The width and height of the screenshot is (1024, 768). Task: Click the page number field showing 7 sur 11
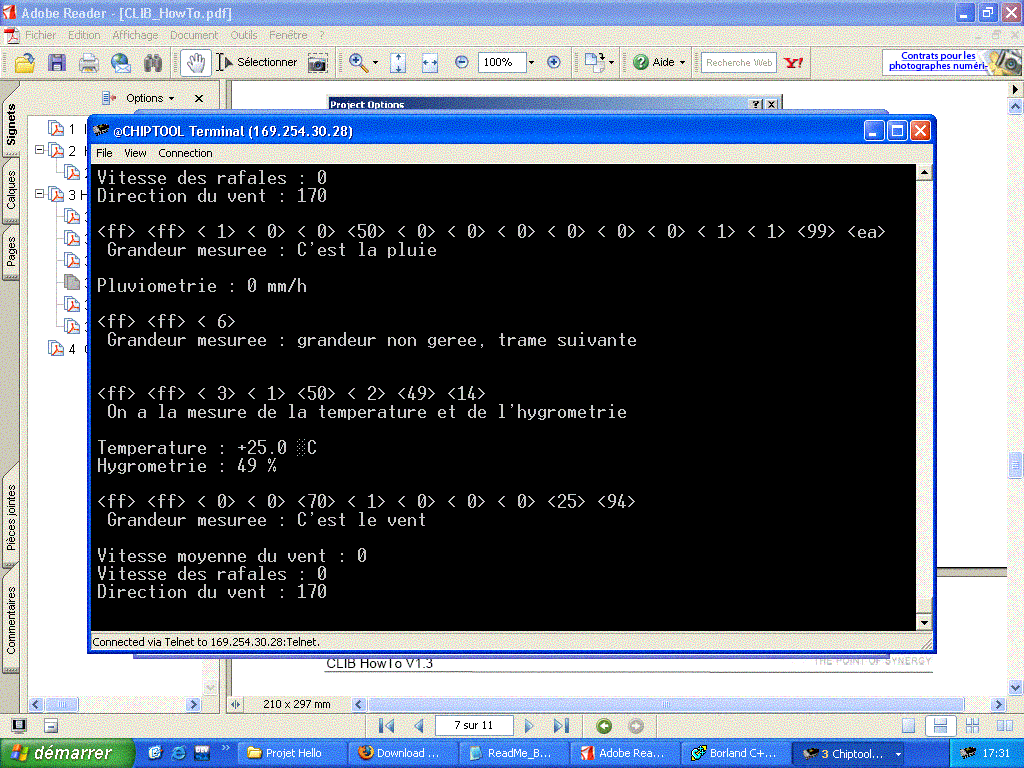tap(474, 726)
